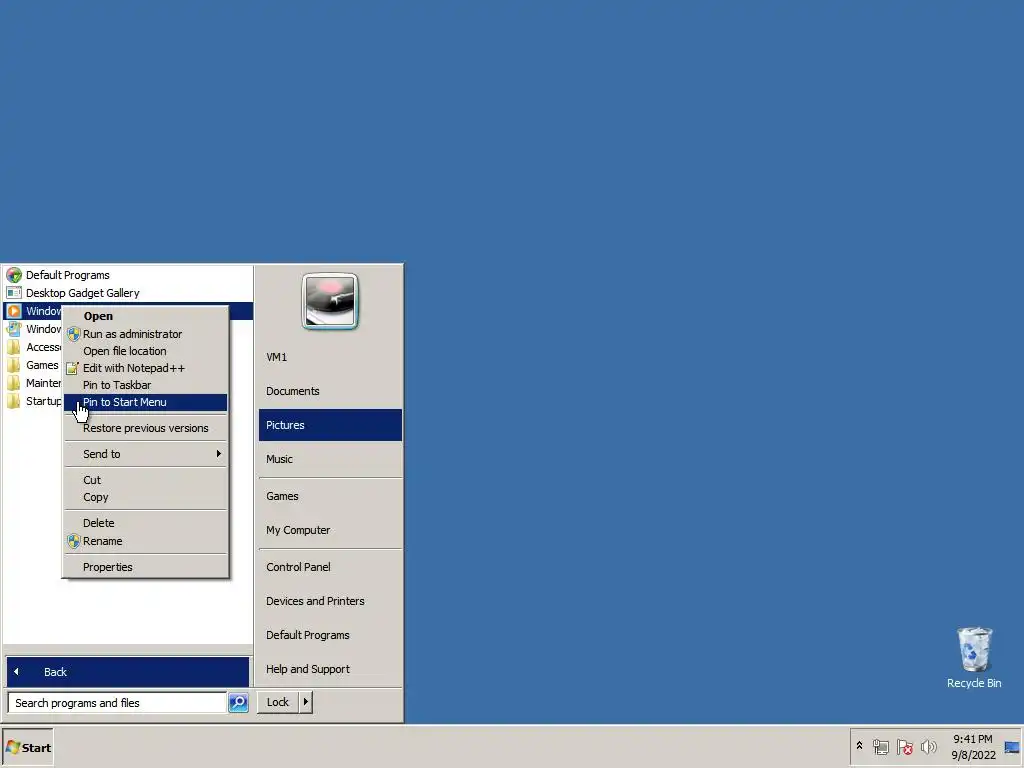
Task: Expand the shutdown options arrow beside Lock
Action: (306, 702)
